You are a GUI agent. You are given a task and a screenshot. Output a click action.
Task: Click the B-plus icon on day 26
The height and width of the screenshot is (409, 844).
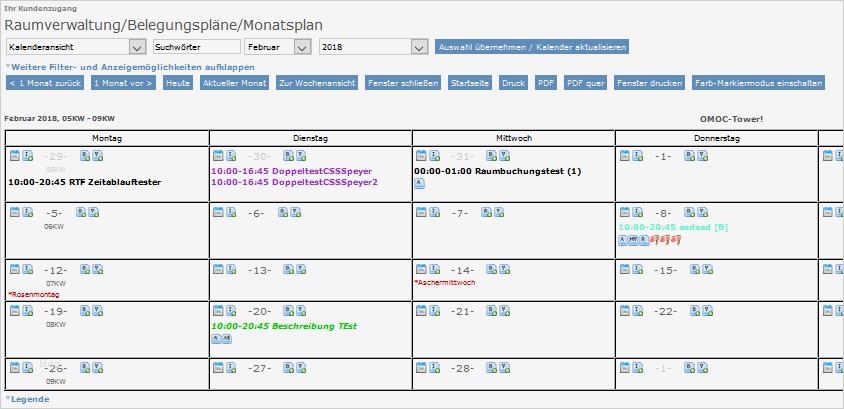[x=86, y=368]
